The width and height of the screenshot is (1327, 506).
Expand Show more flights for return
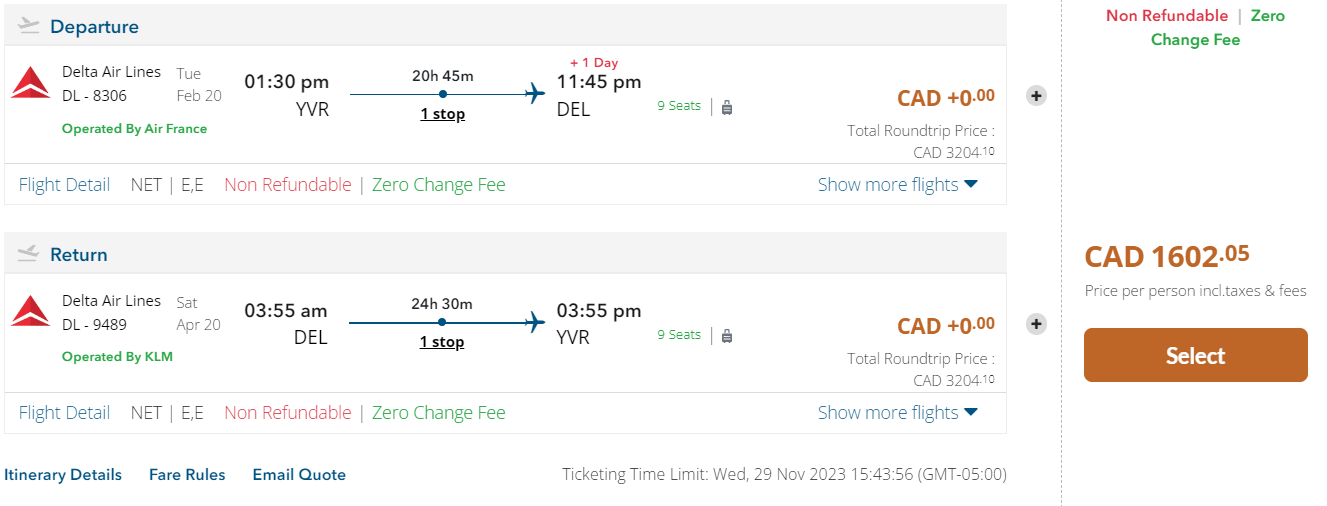[897, 413]
